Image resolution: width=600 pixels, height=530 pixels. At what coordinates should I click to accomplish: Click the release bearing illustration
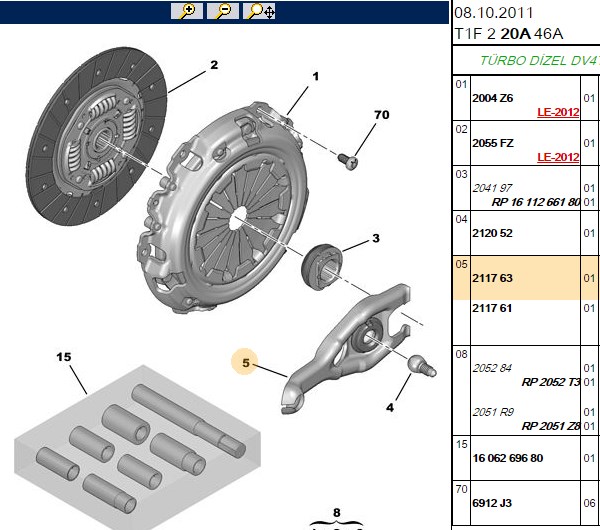(x=322, y=267)
